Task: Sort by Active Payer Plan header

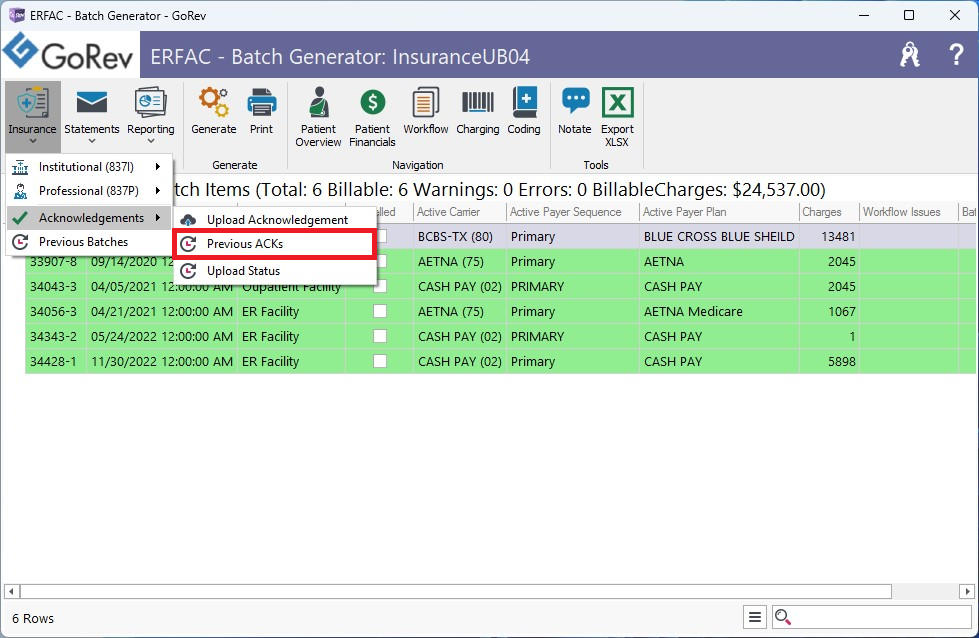Action: tap(719, 212)
